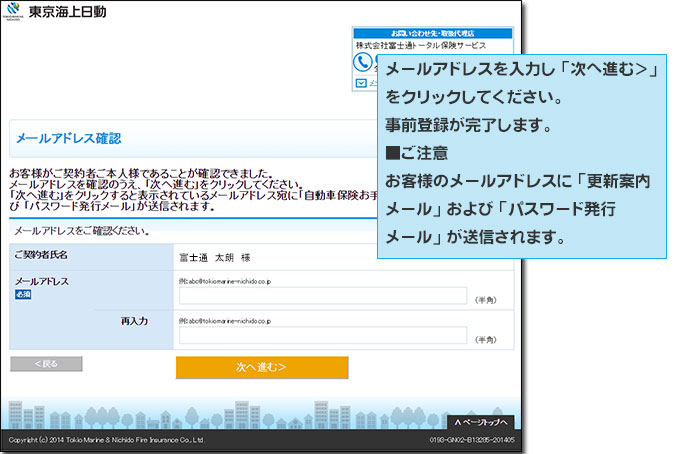Click the blue 必須 required badge

25,296
